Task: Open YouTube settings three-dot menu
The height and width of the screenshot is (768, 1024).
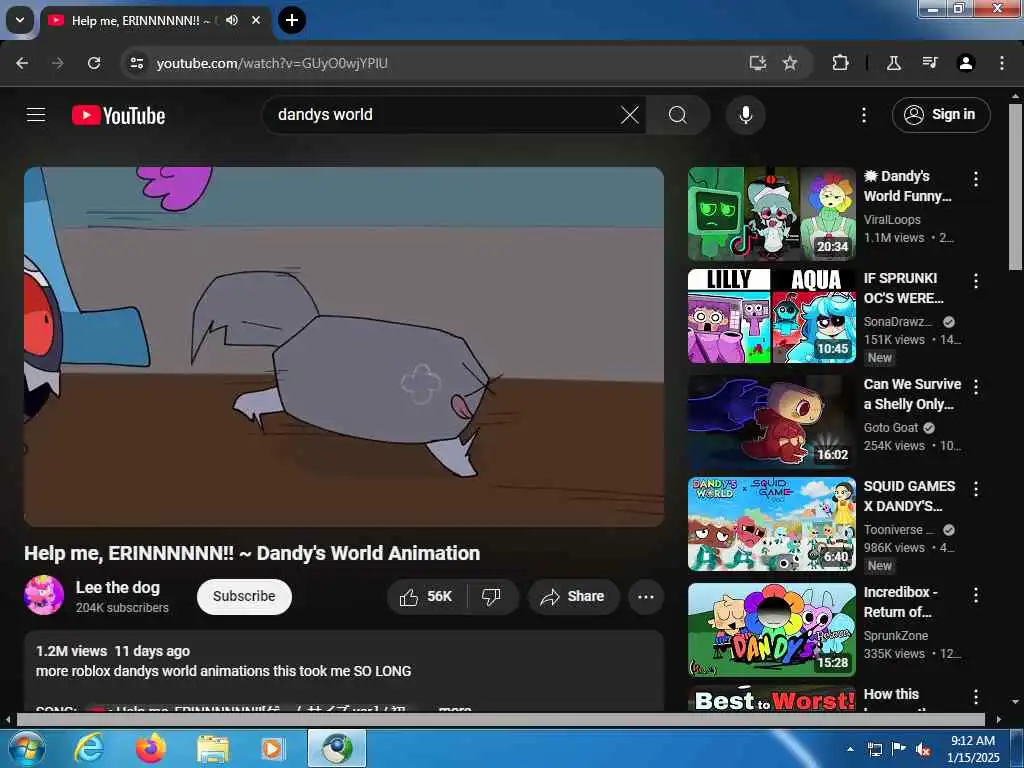Action: [x=863, y=115]
